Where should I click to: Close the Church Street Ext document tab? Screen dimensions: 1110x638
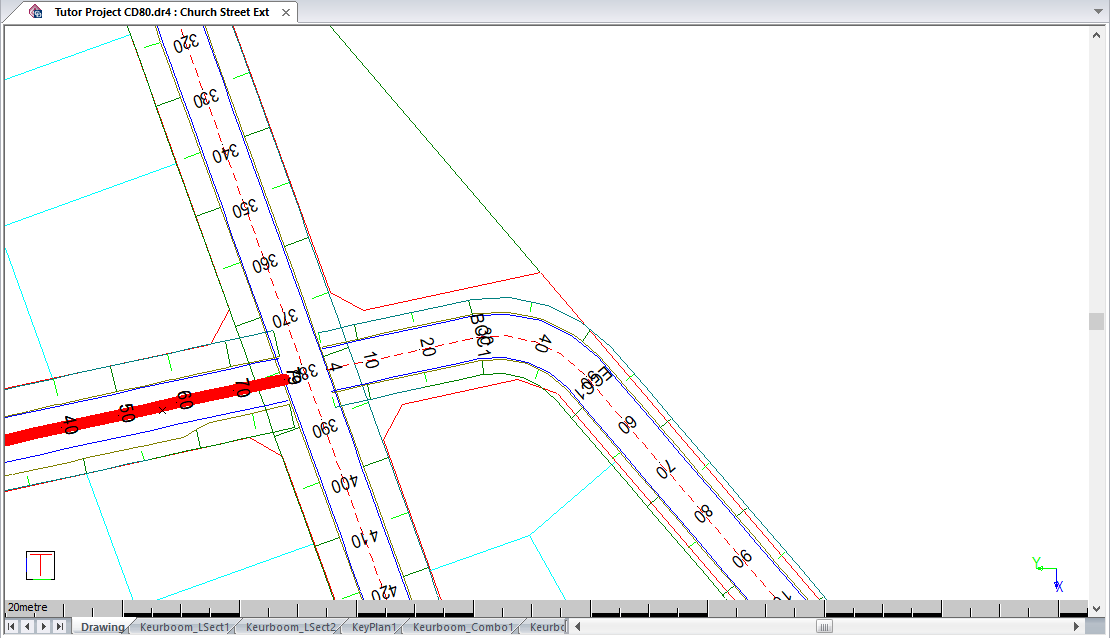(285, 12)
